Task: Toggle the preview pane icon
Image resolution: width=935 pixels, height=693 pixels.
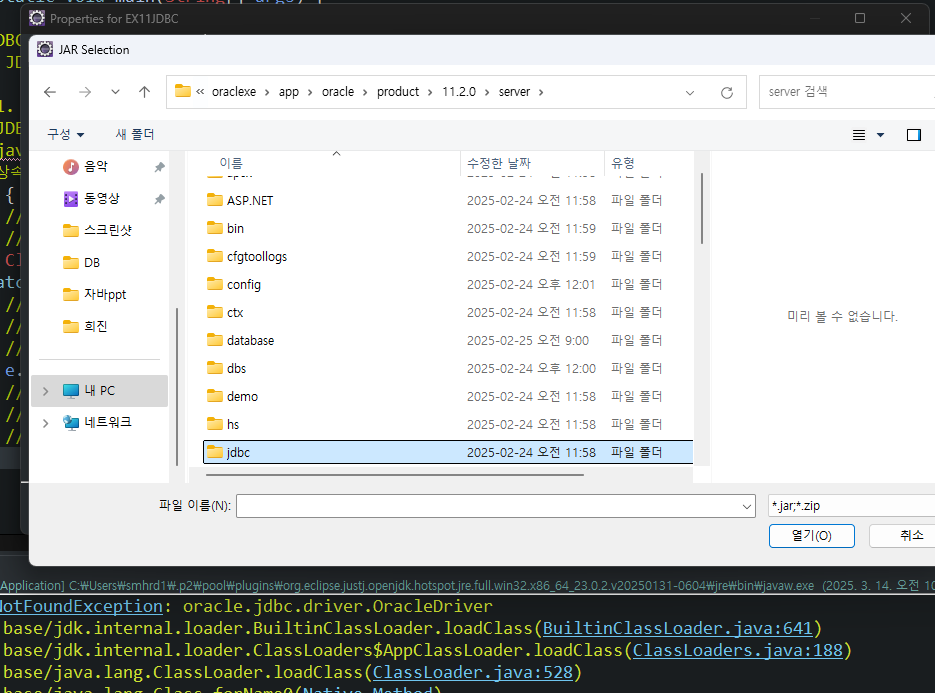Action: 914,135
